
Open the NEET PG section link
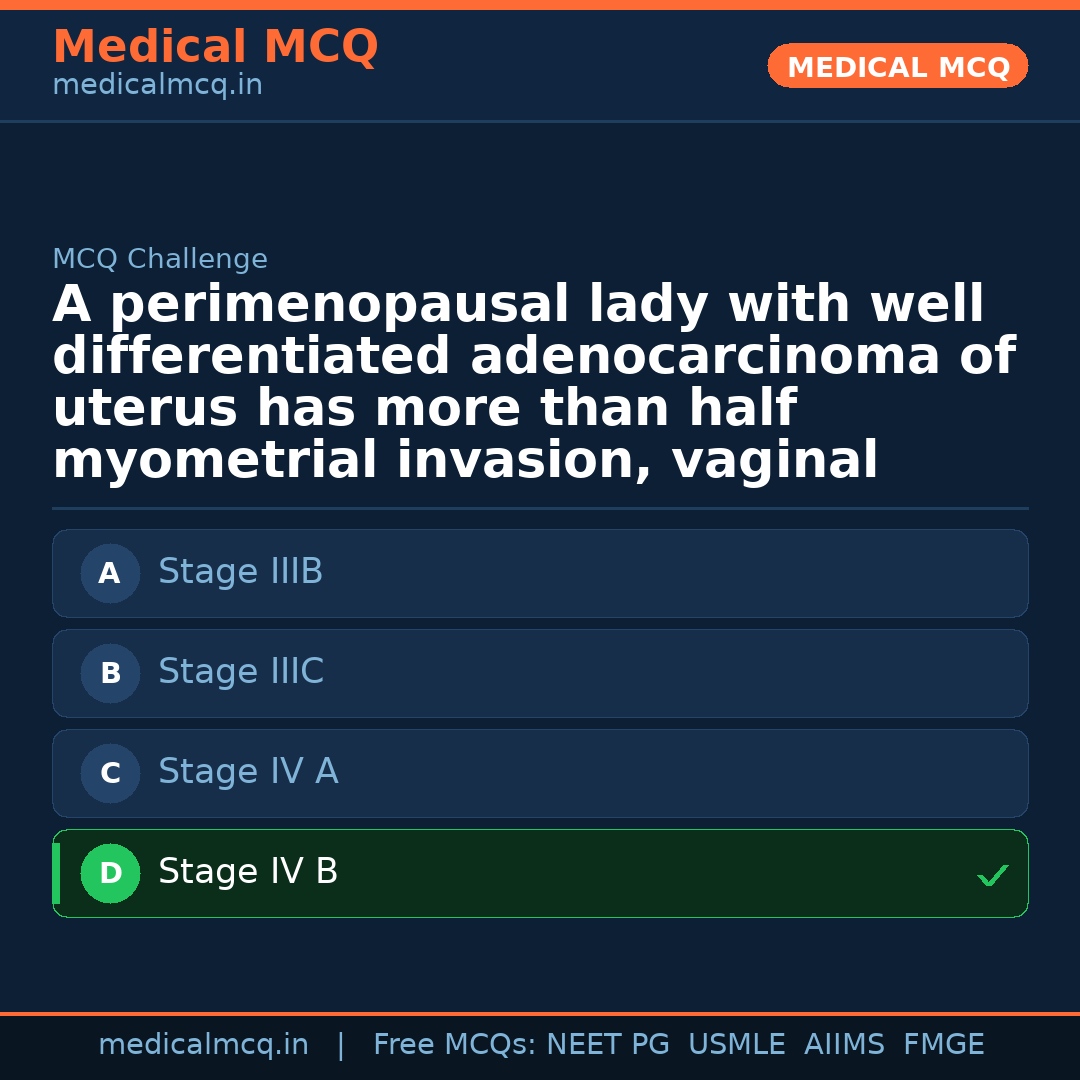(x=607, y=1044)
